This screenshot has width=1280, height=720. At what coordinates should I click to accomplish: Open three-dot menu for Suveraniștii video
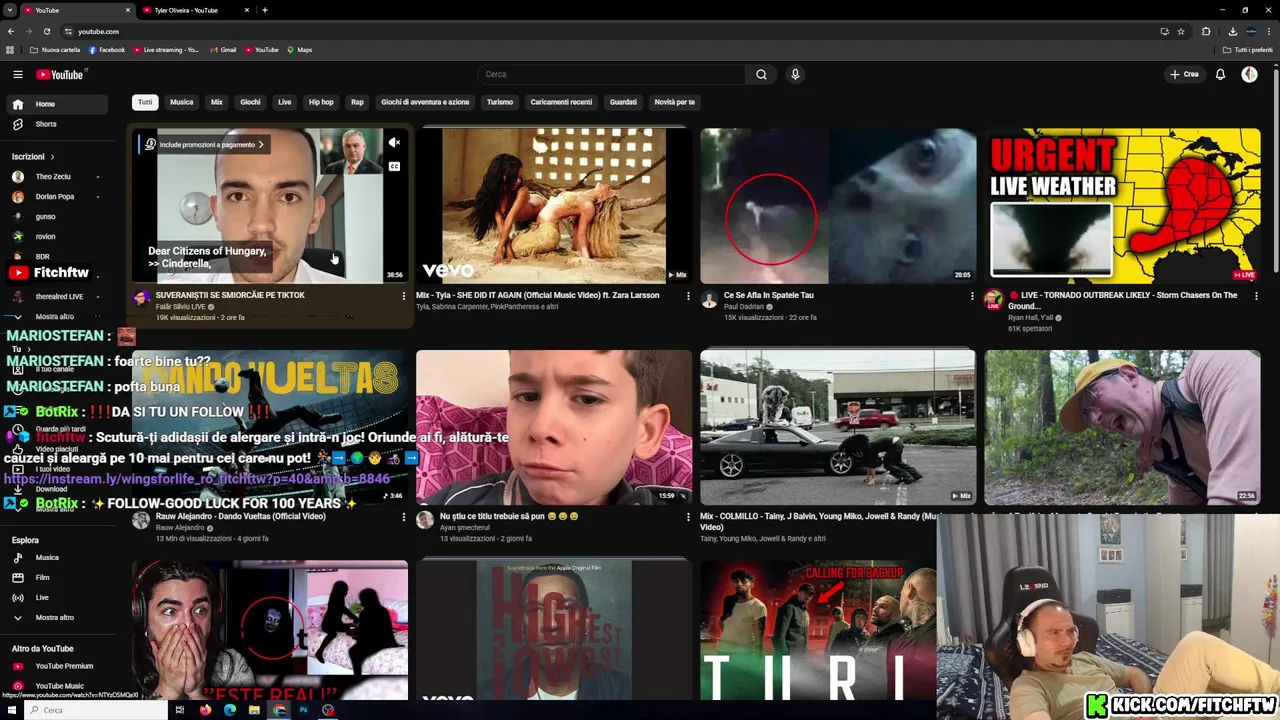pos(404,296)
